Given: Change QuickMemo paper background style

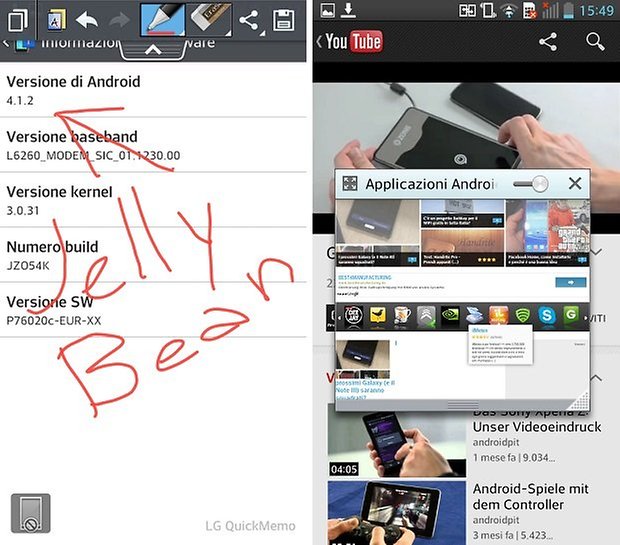Looking at the screenshot, I should pyautogui.click(x=57, y=19).
